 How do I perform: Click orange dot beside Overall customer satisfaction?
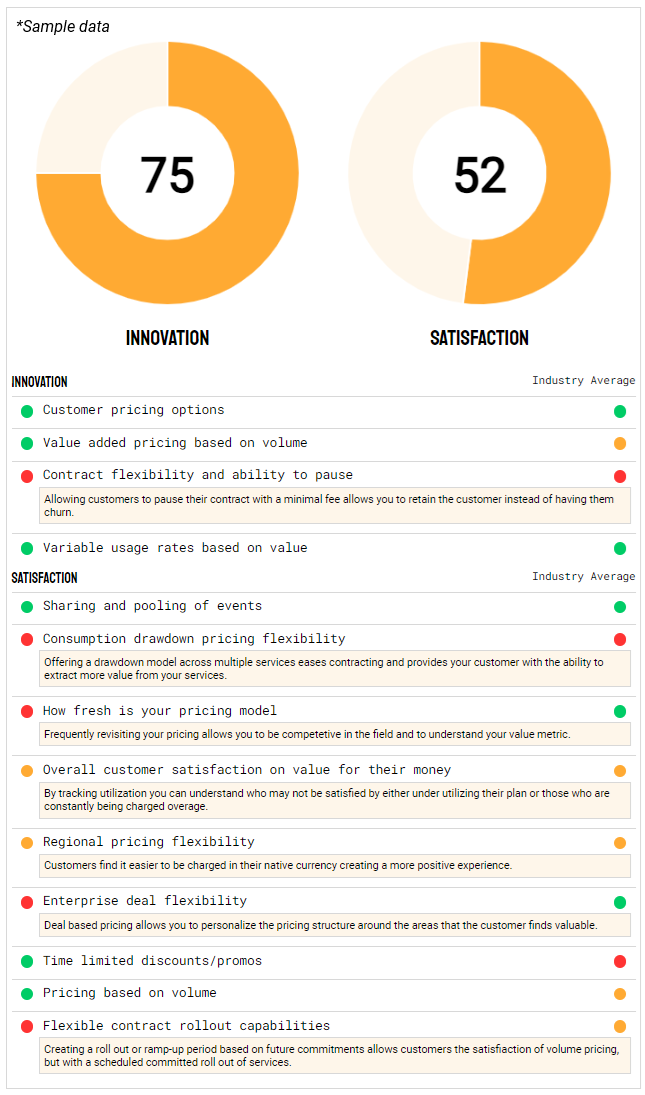[x=27, y=771]
